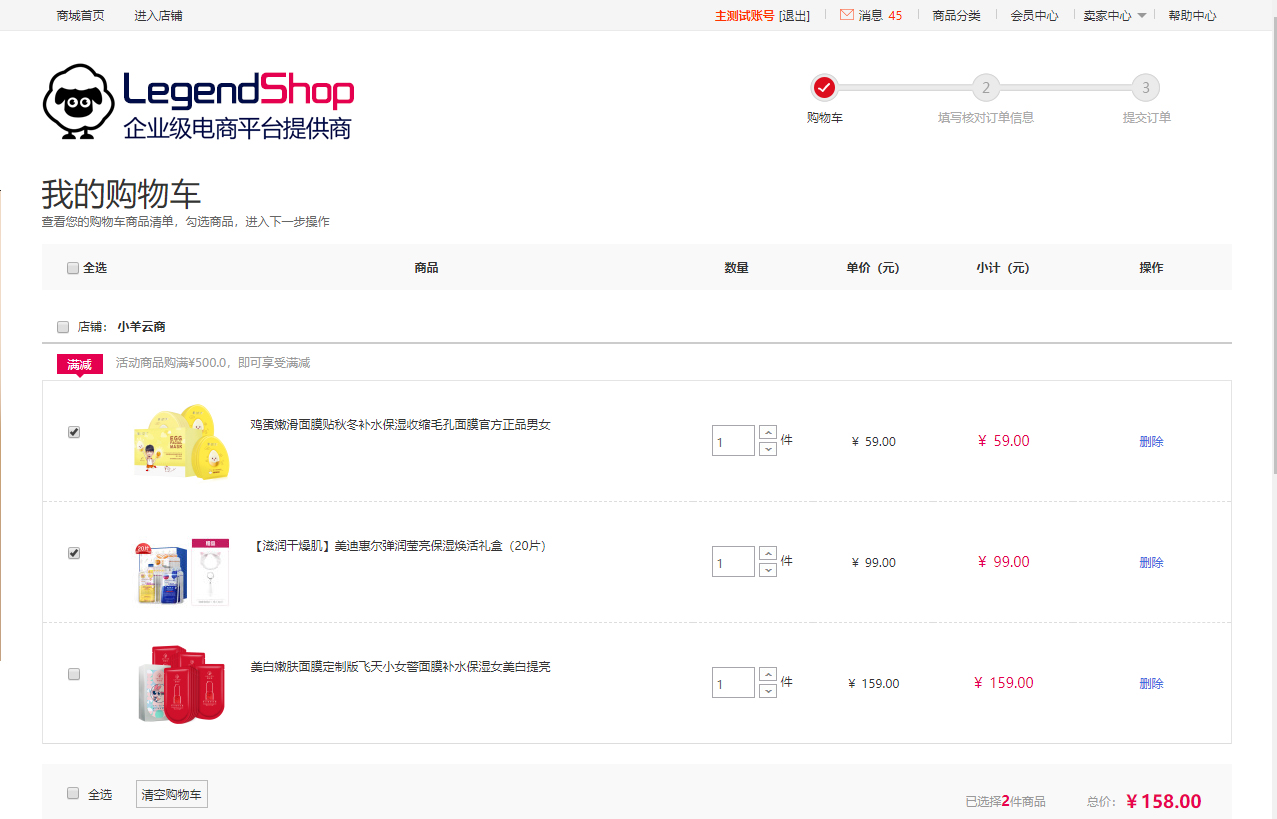Click the 清空购物车 button
1277x819 pixels.
pyautogui.click(x=172, y=795)
